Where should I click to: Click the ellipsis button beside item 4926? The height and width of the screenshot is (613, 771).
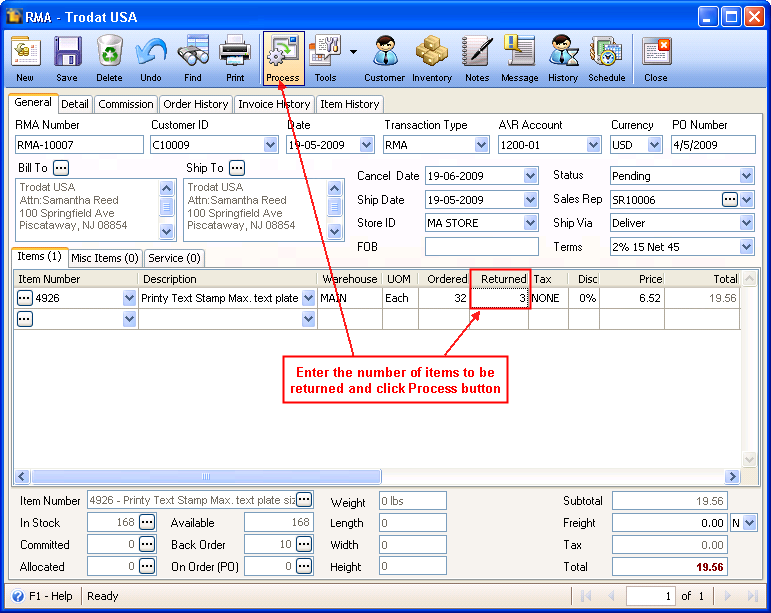pos(25,298)
